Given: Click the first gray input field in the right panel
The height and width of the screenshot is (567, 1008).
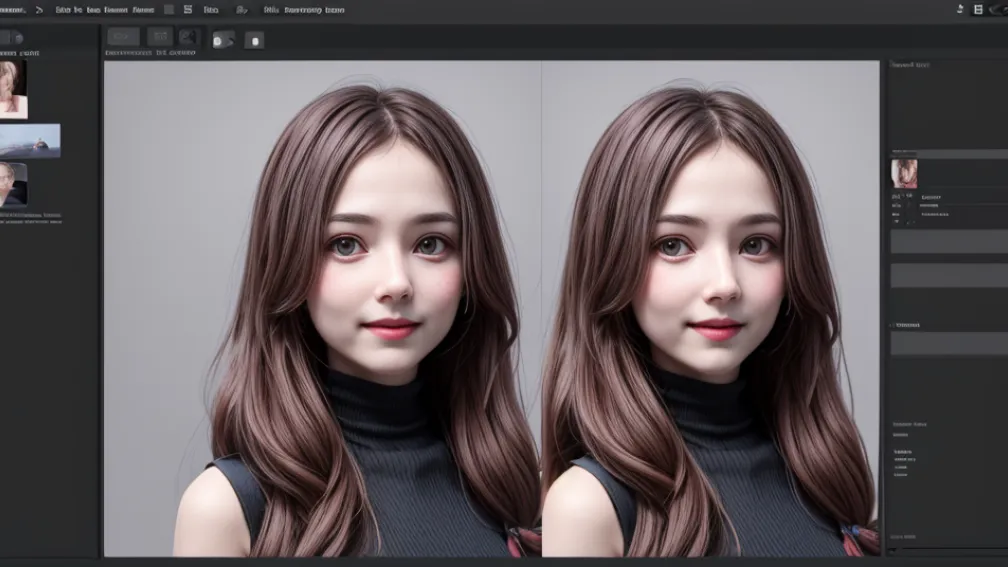Looking at the screenshot, I should coord(949,242).
